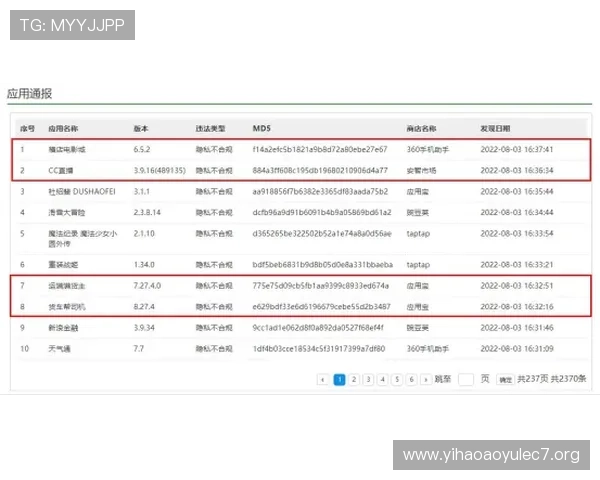Select the MD5 column header
This screenshot has width=600, height=480.
click(x=262, y=128)
